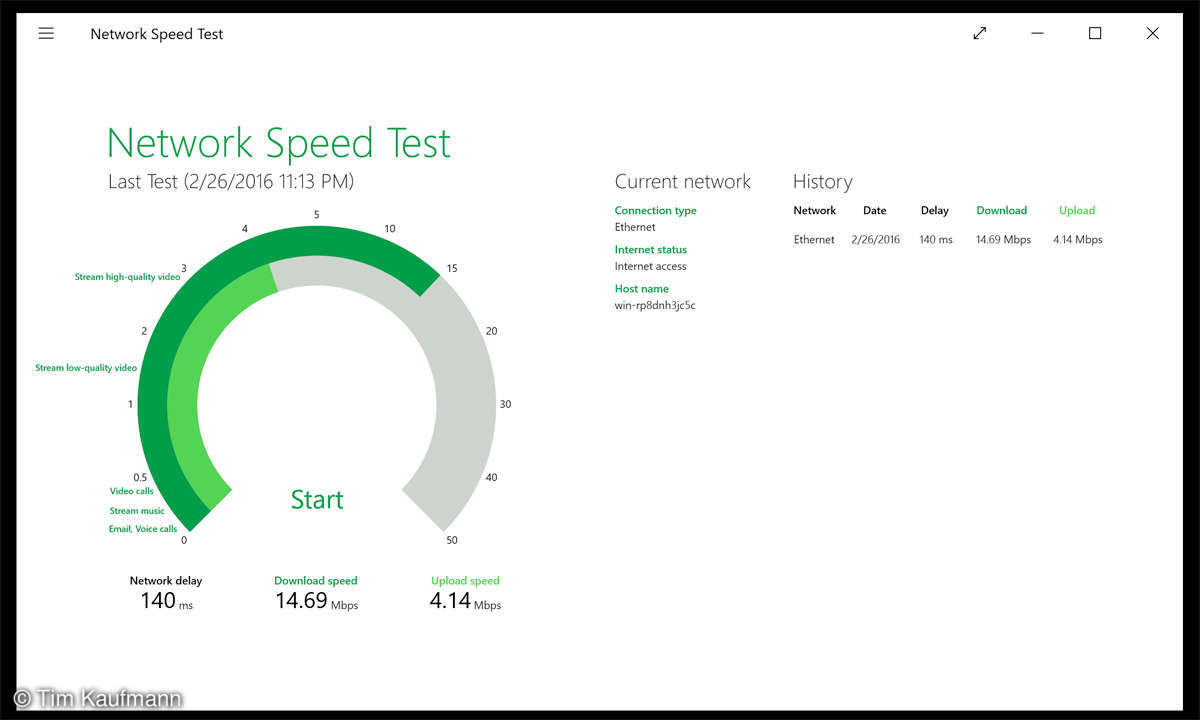Click the expand to full-screen arrow icon

click(980, 33)
